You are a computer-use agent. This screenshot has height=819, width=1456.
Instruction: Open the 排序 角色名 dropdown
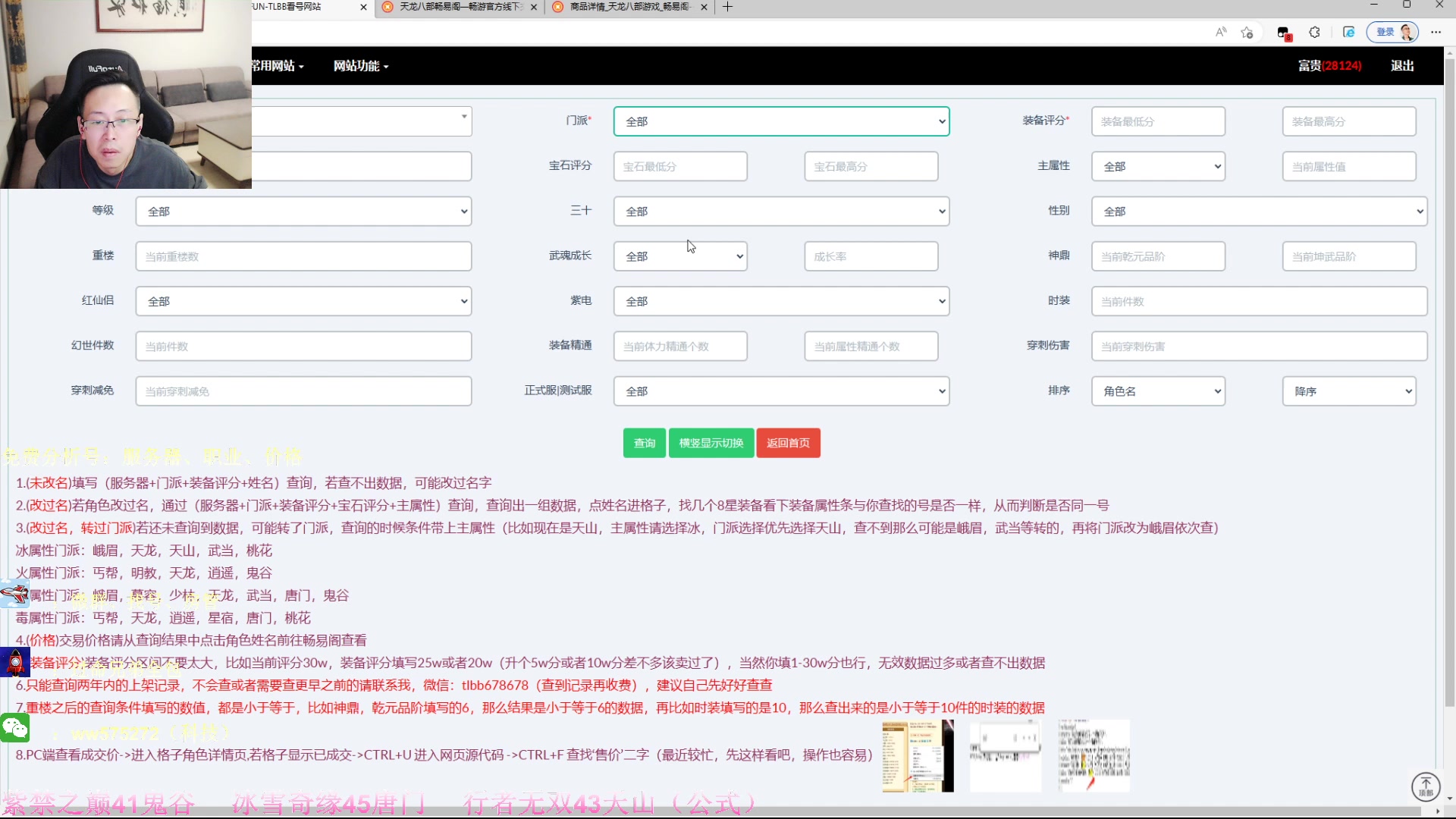pos(1158,391)
